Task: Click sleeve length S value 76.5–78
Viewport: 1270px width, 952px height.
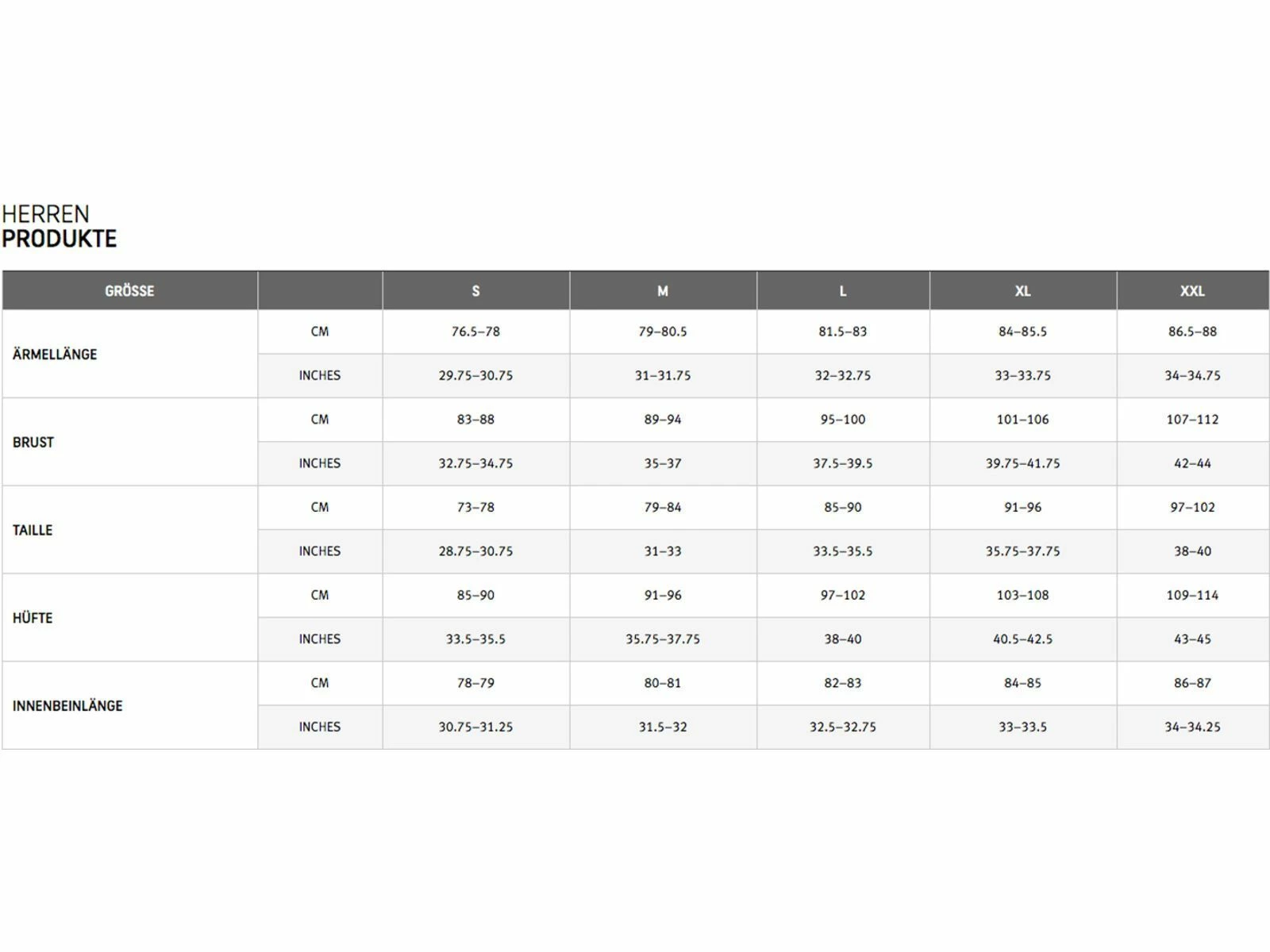Action: pyautogui.click(x=475, y=332)
